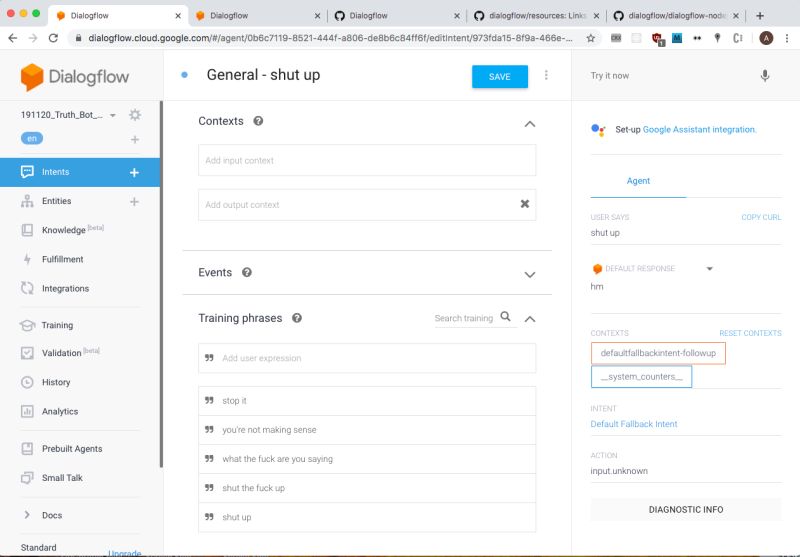The height and width of the screenshot is (557, 800).
Task: Open Small Talk settings
Action: click(x=62, y=477)
